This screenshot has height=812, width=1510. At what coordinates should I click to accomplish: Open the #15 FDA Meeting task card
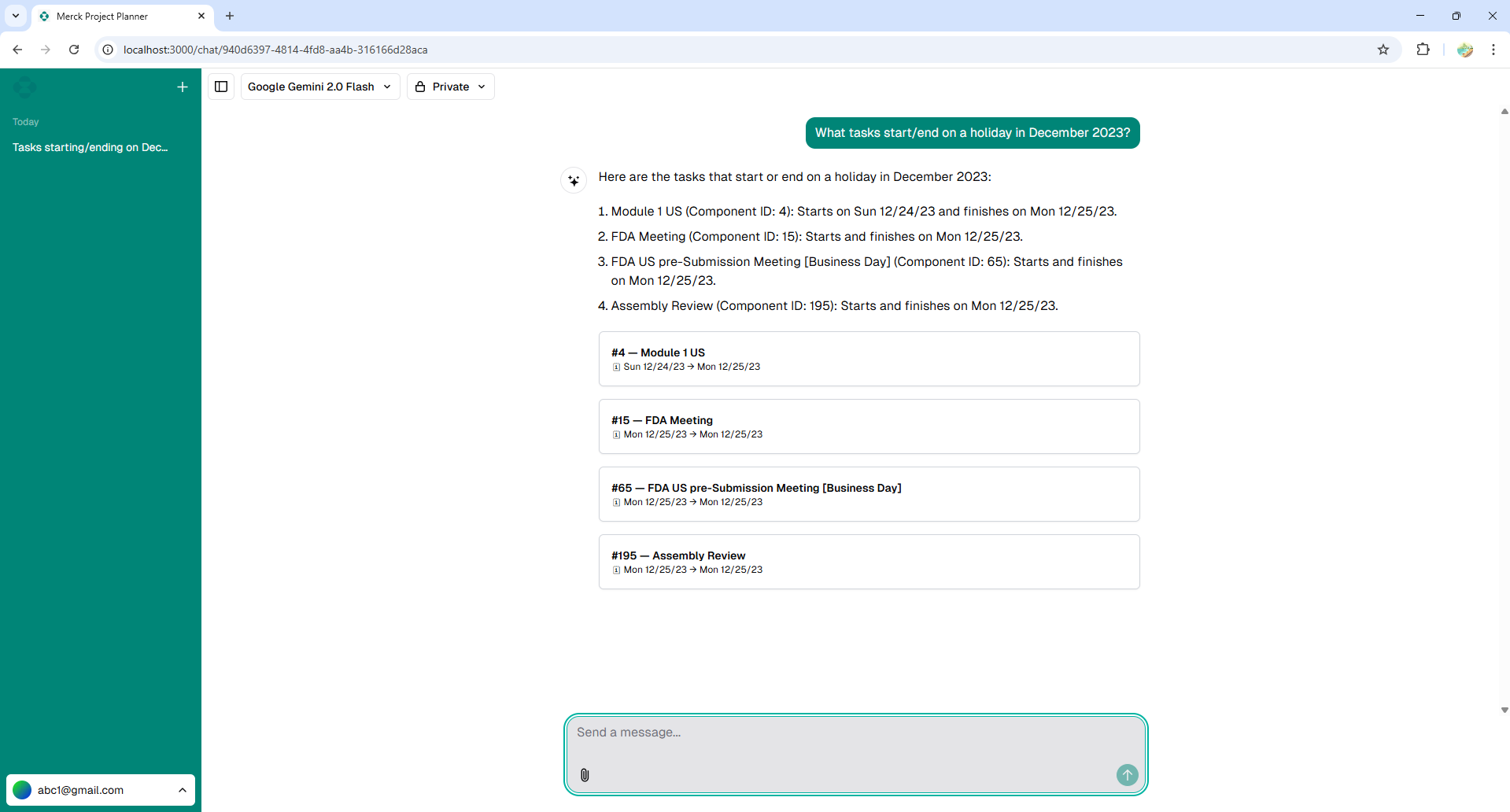point(869,426)
